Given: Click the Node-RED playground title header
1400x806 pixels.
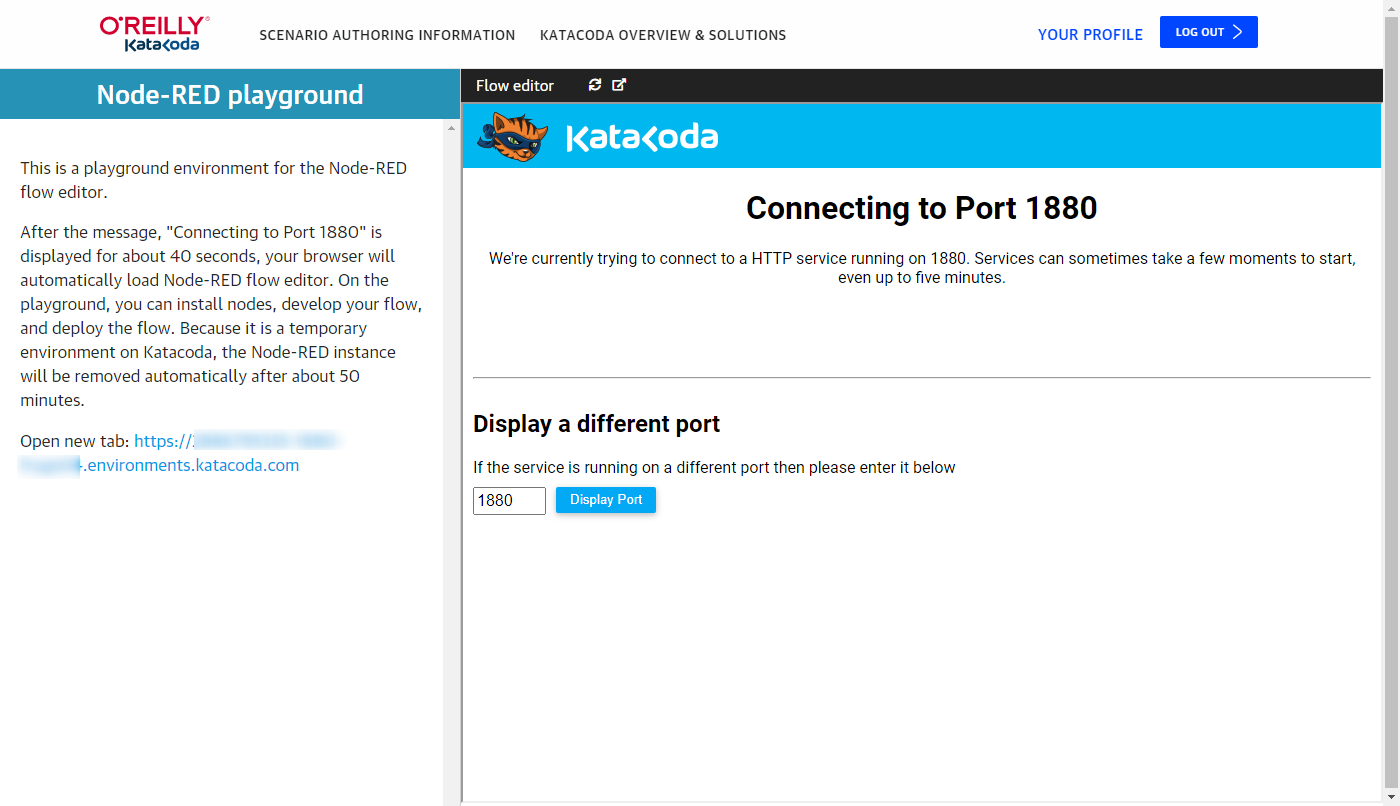Looking at the screenshot, I should click(x=230, y=95).
